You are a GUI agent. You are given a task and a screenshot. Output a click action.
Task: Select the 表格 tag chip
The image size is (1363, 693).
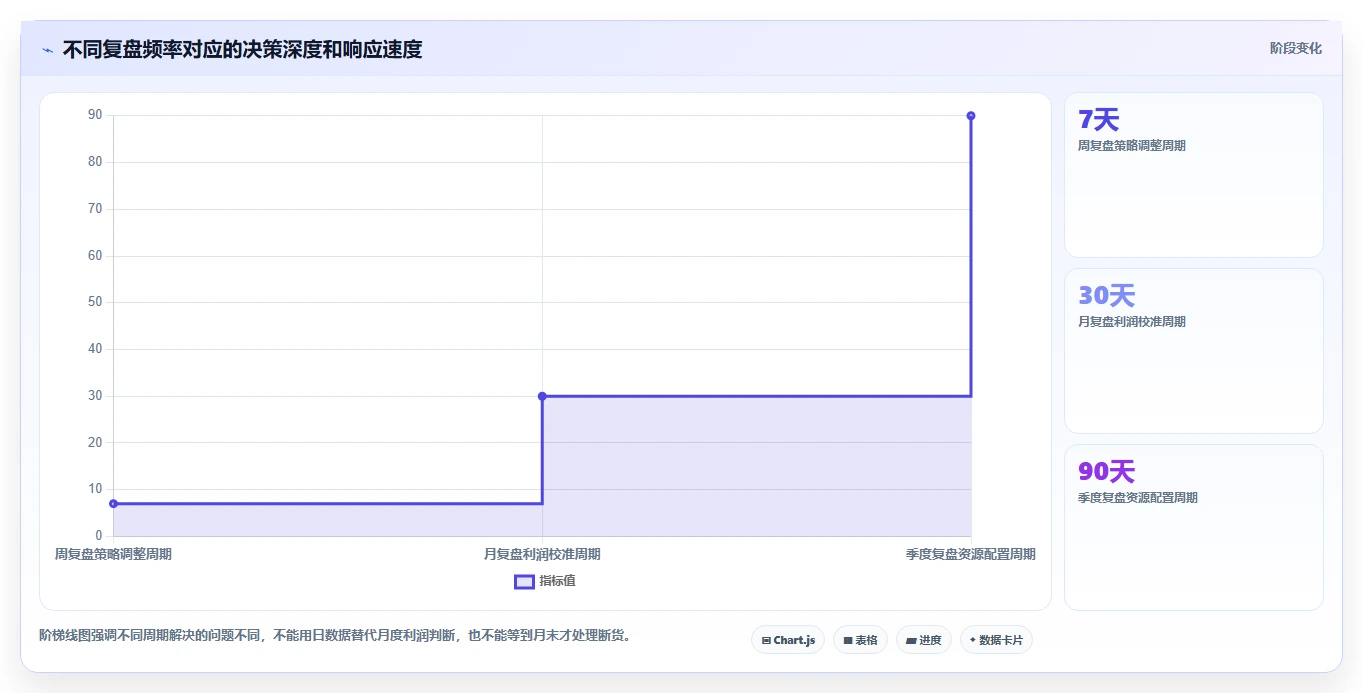point(860,640)
